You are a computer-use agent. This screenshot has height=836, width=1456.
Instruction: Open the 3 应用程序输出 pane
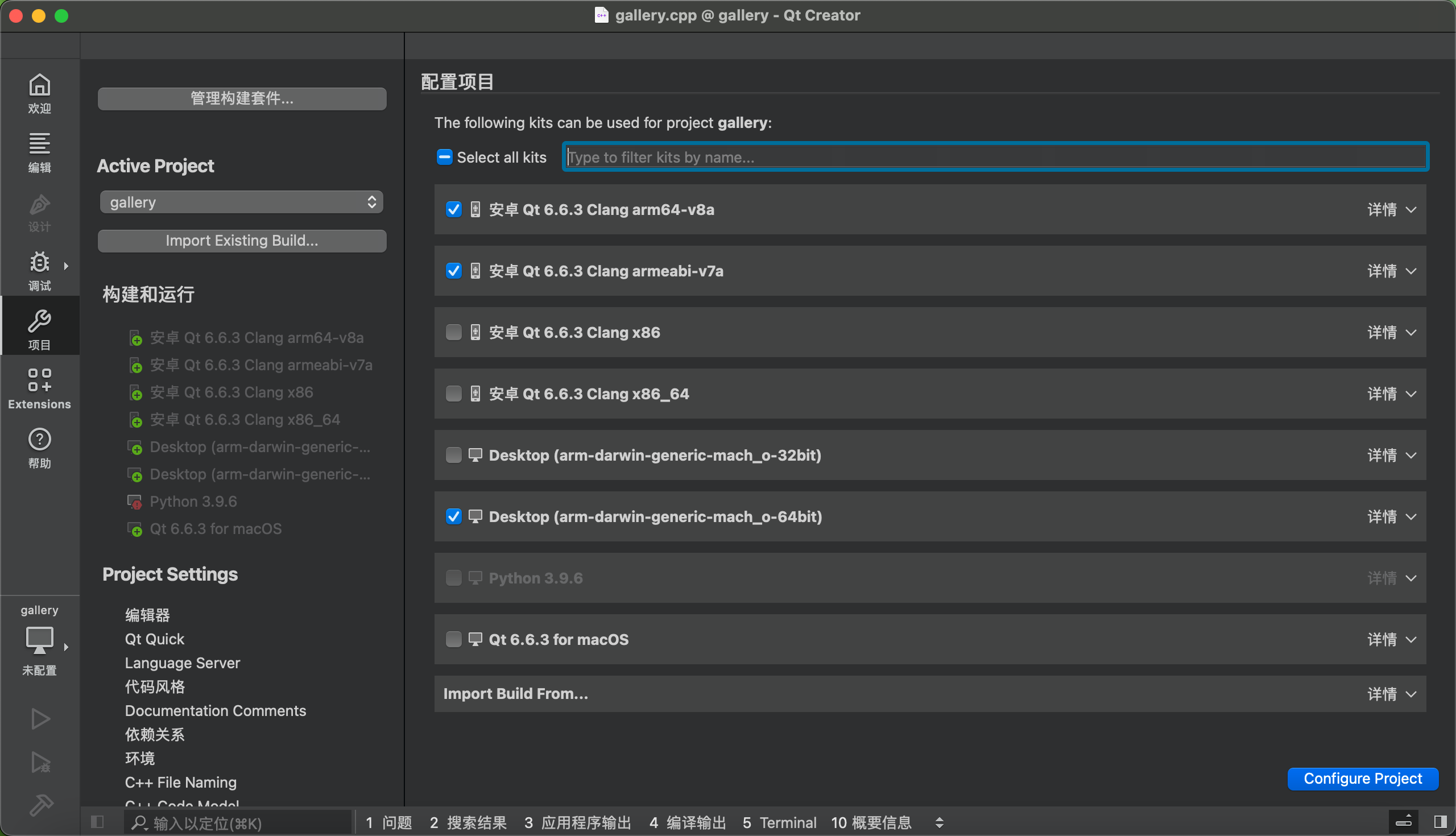click(x=578, y=823)
